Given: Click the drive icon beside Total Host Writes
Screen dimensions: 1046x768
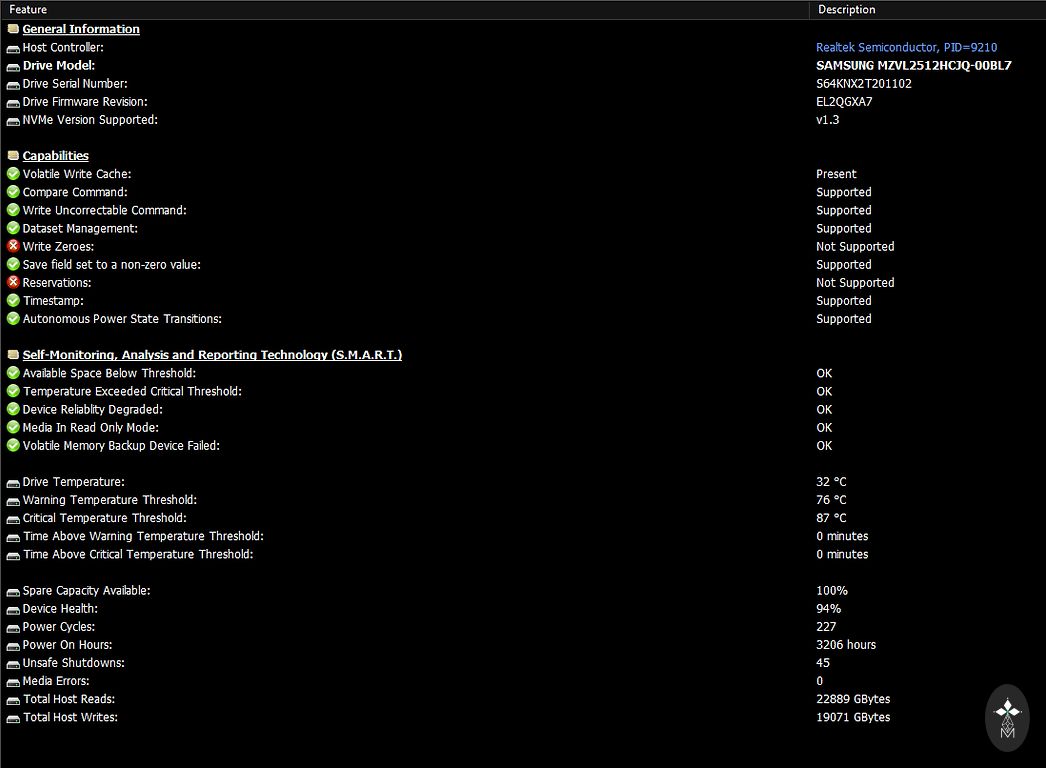Looking at the screenshot, I should coord(13,718).
